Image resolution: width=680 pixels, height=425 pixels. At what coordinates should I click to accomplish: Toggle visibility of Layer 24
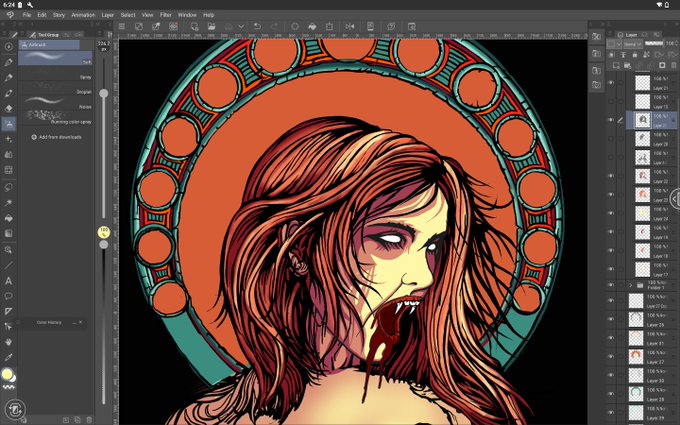point(611,213)
